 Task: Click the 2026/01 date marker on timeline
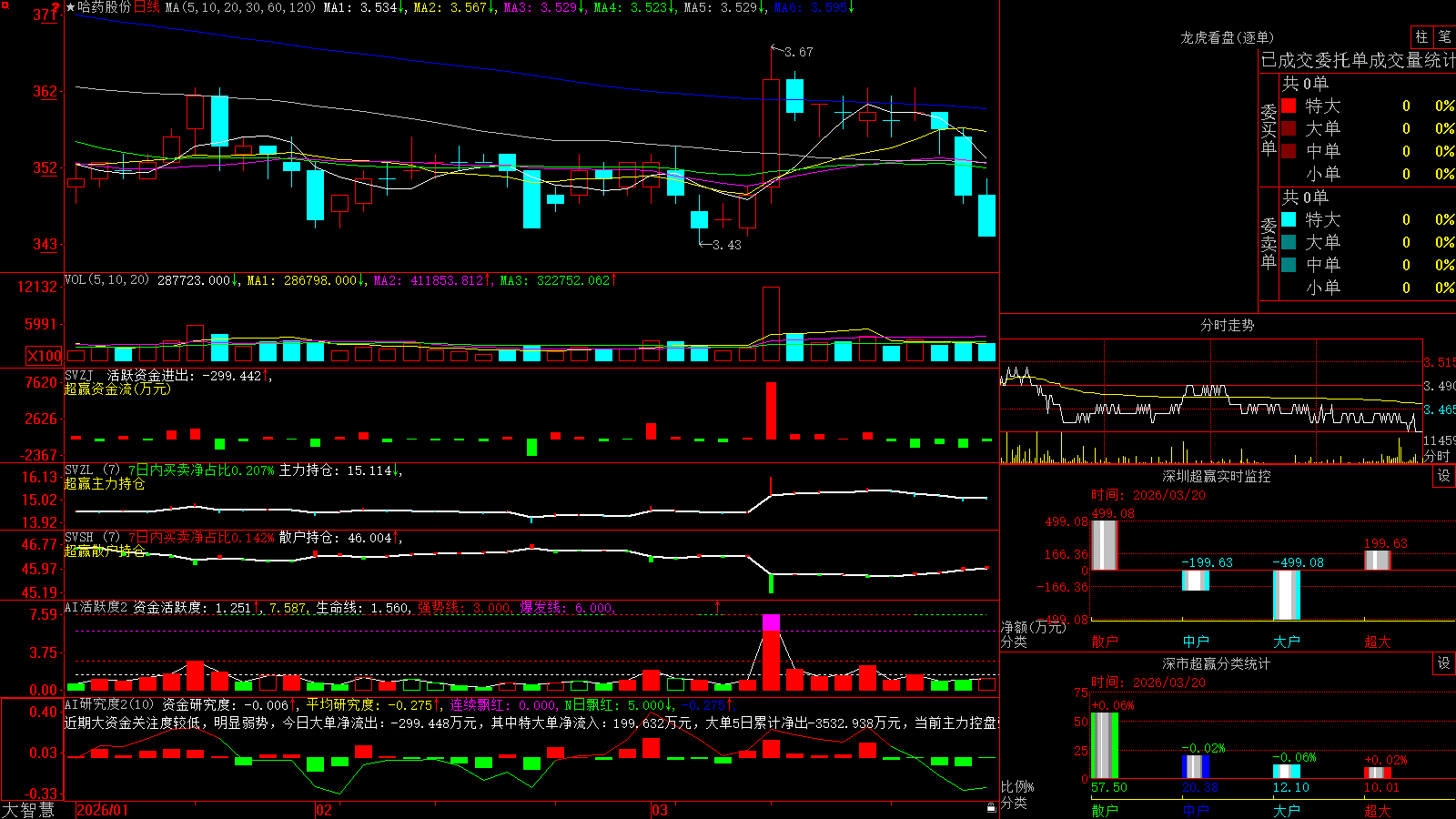(102, 810)
